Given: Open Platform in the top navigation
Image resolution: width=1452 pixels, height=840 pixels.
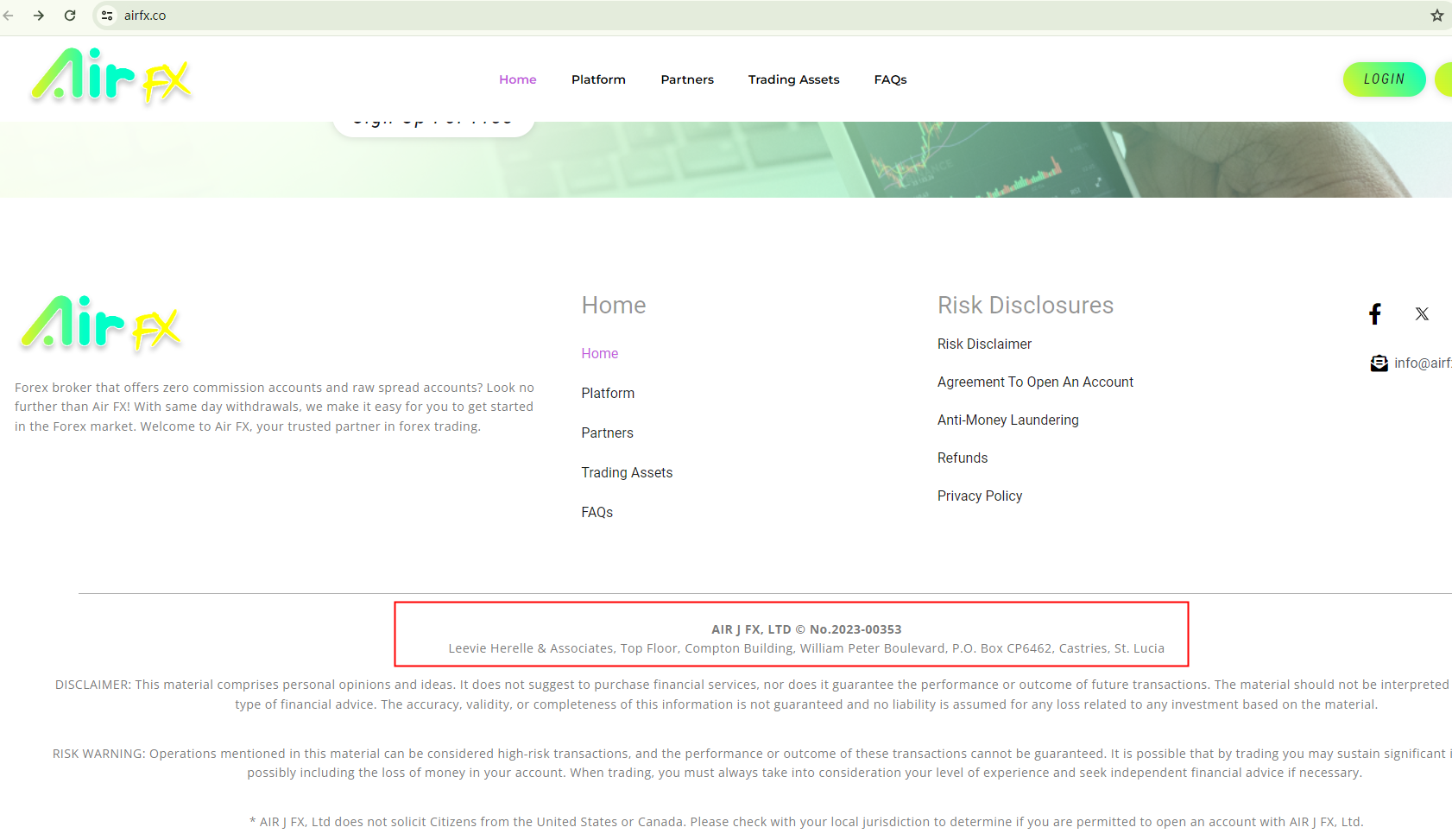Looking at the screenshot, I should tap(598, 79).
